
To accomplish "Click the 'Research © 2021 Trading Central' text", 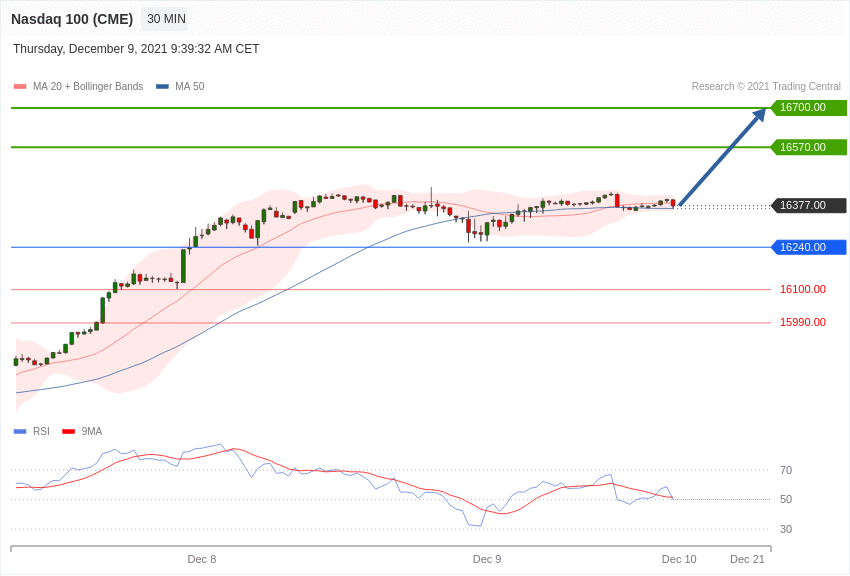I will [766, 86].
